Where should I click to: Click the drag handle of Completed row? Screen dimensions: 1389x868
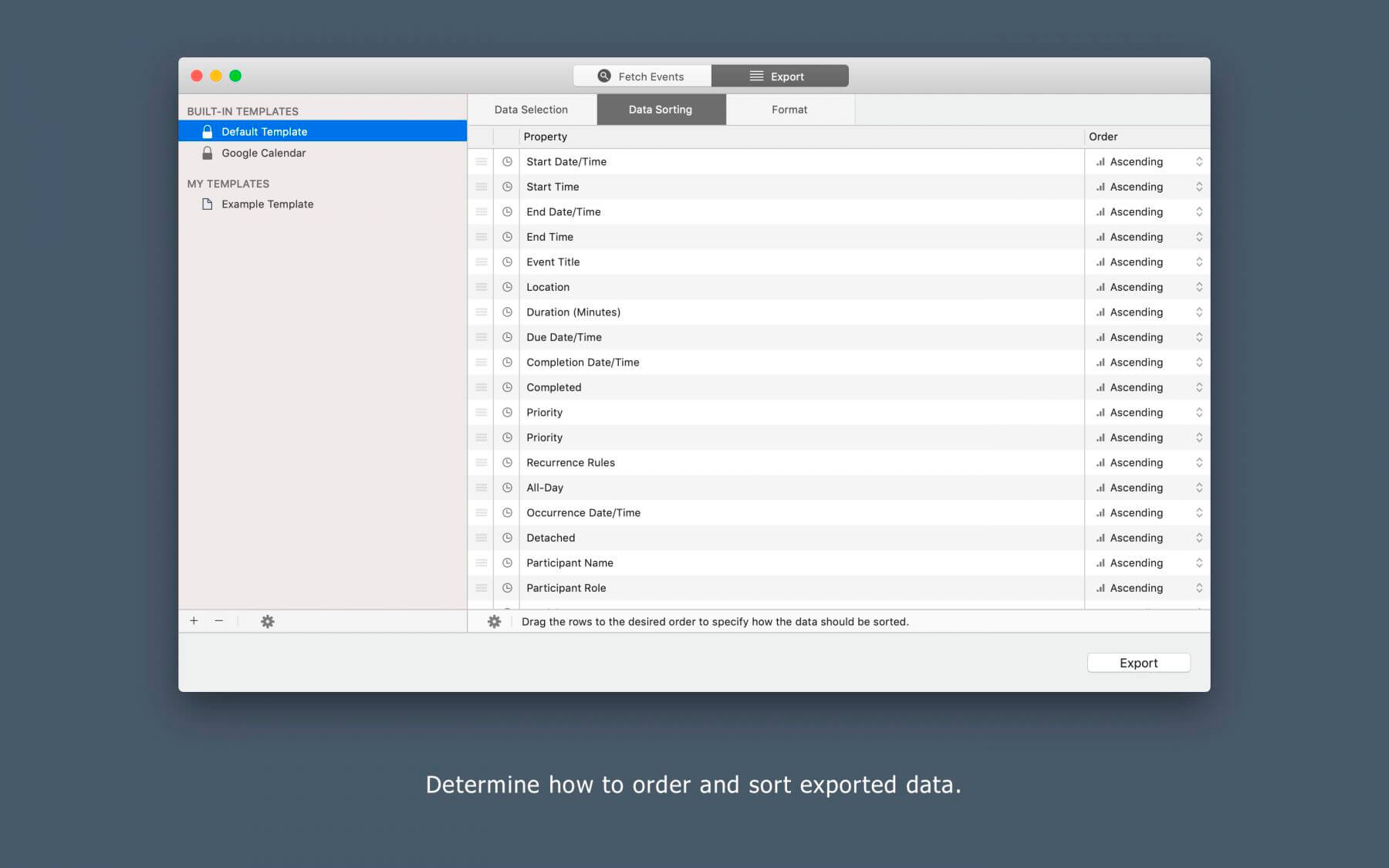pos(481,387)
